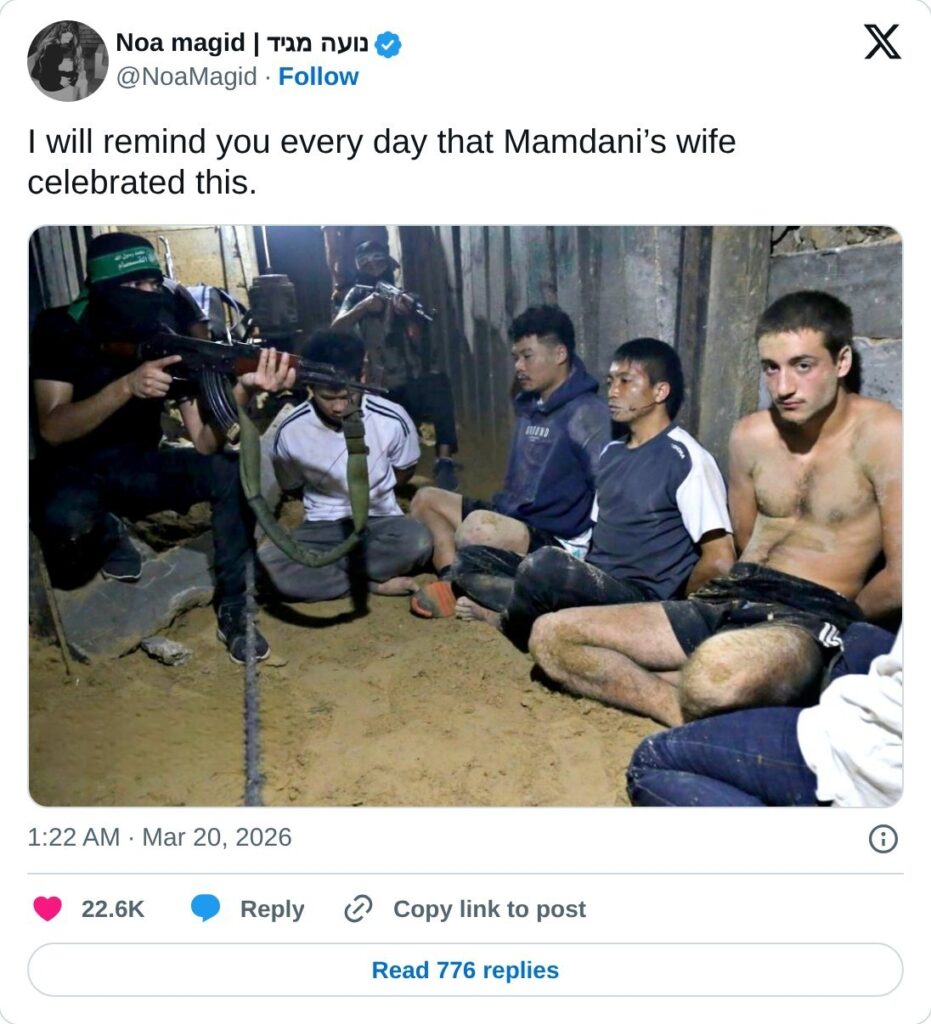Screen dimensions: 931x1024
Task: Click the blue reply speech bubble icon
Action: click(205, 908)
